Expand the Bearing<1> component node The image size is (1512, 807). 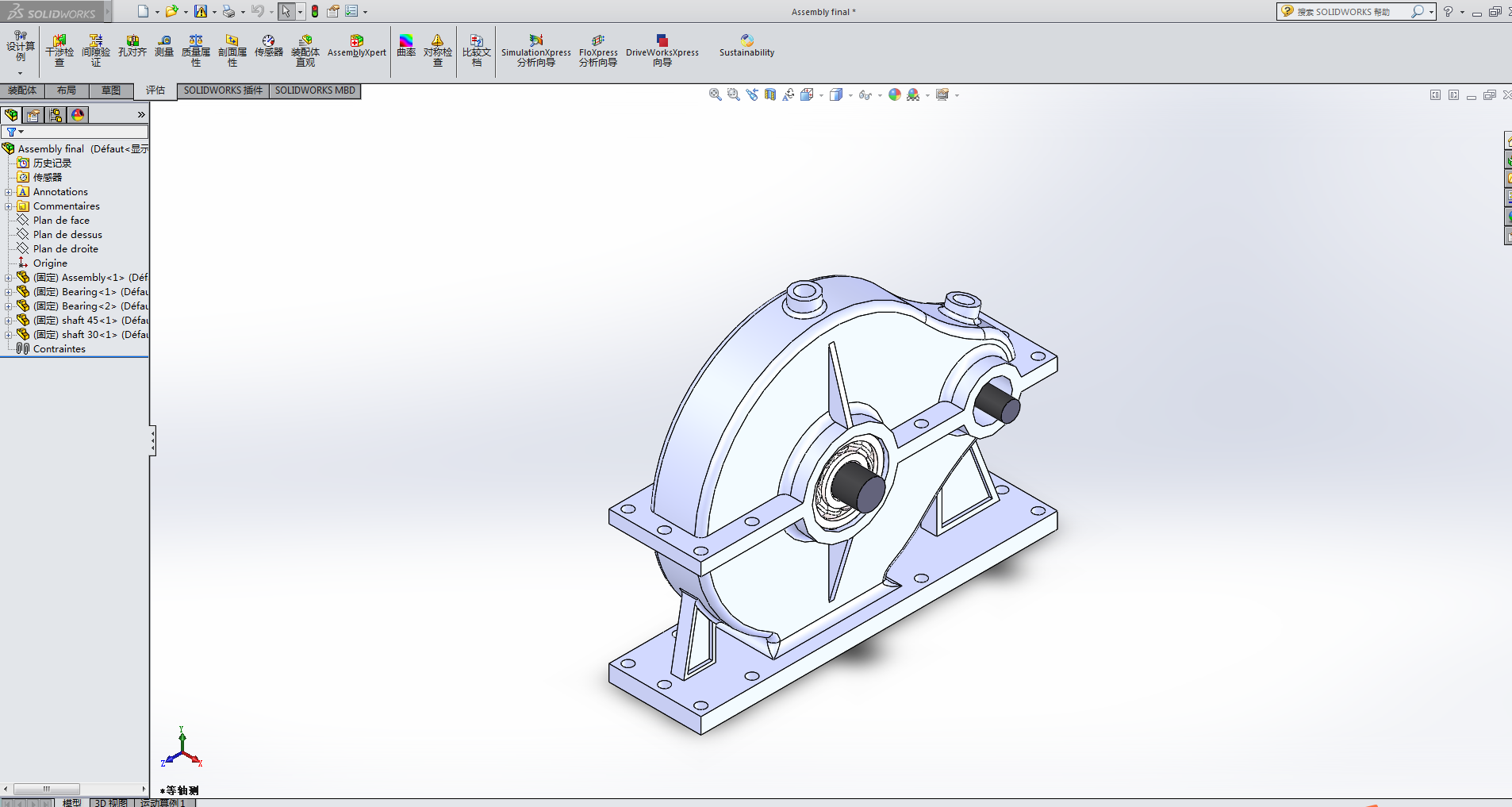[9, 292]
